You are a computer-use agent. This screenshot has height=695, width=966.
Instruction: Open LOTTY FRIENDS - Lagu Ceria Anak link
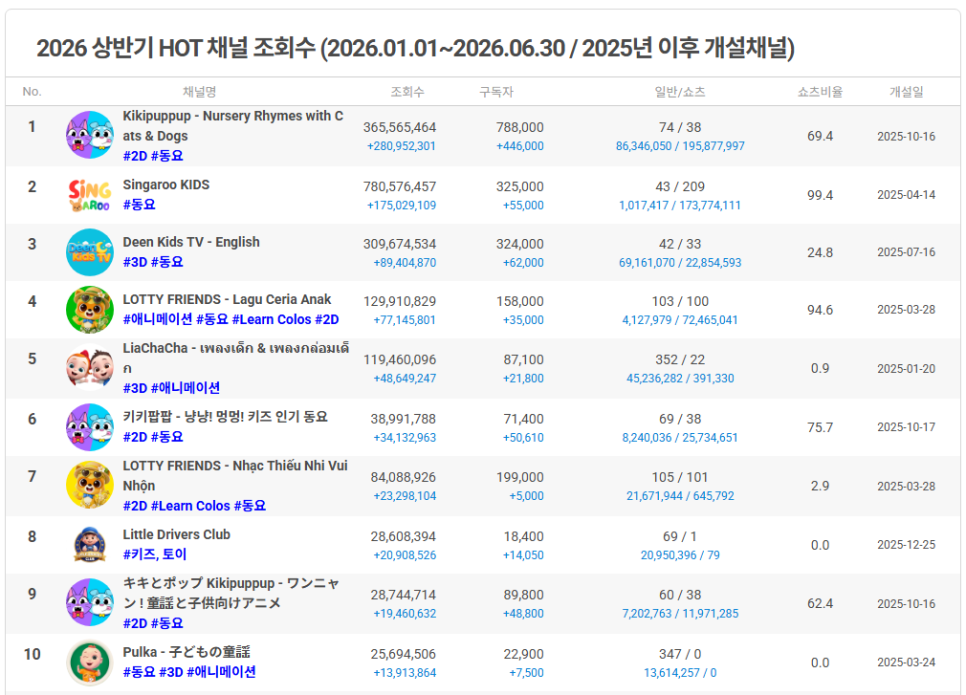pyautogui.click(x=227, y=299)
